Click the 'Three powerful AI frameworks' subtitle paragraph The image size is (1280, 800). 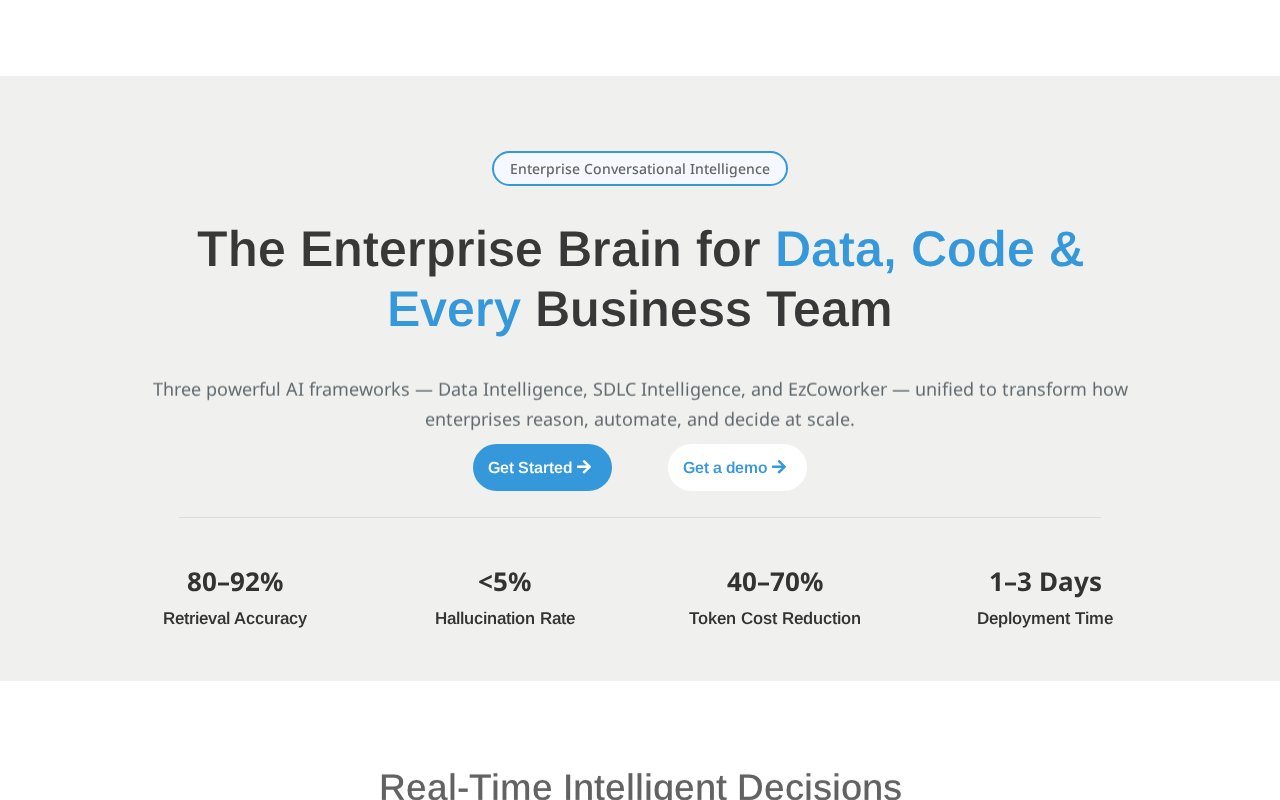point(640,404)
